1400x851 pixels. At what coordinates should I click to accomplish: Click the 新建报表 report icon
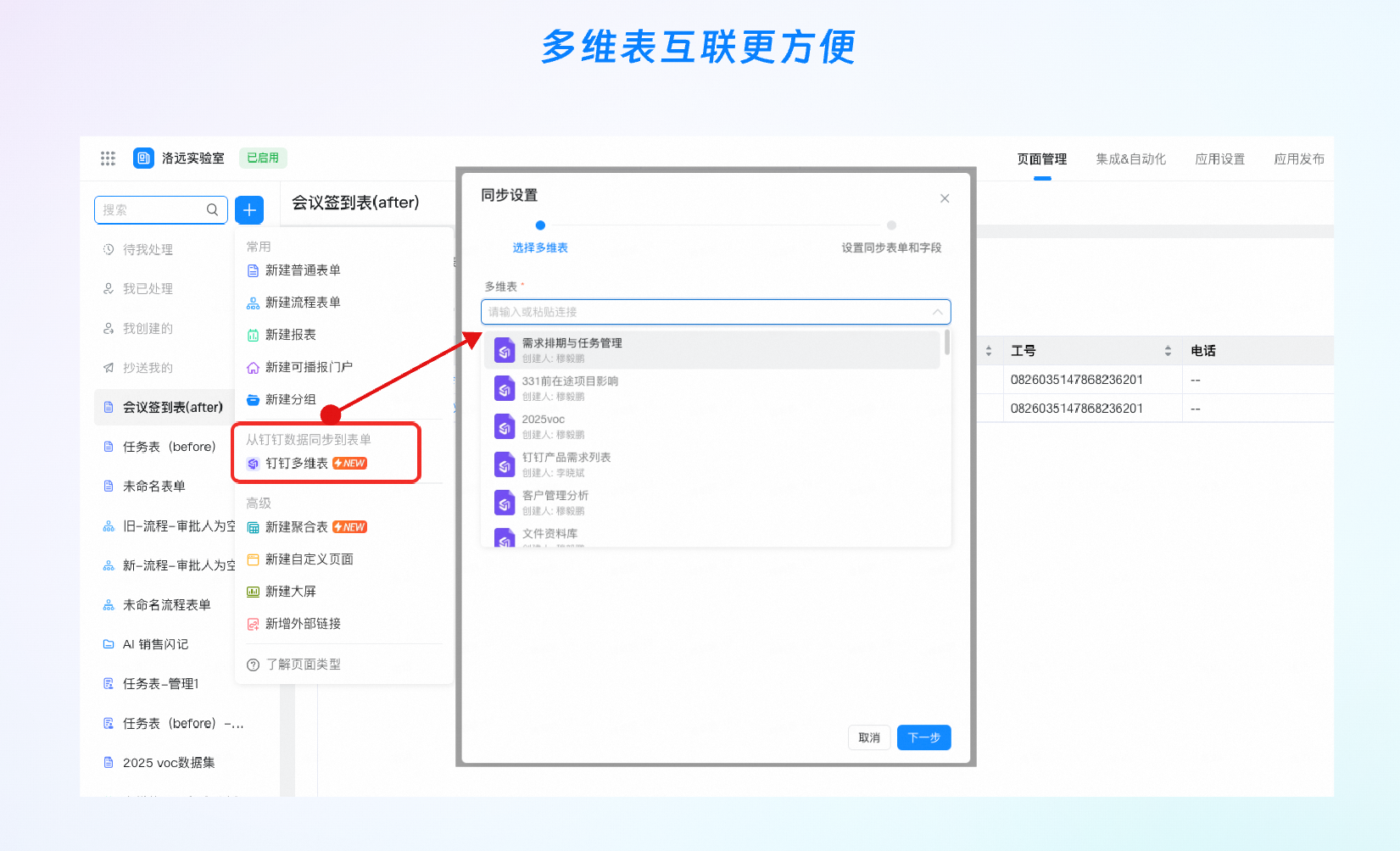[253, 335]
